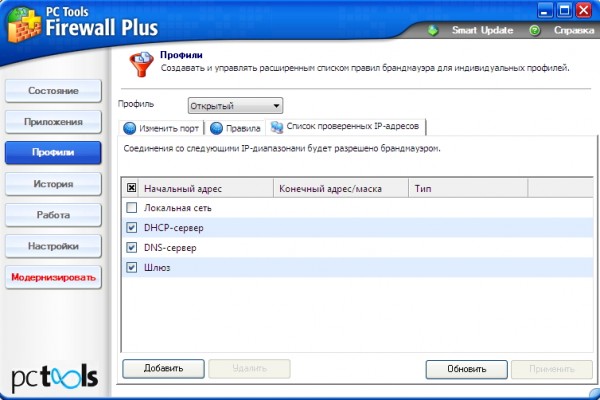Click the globe icon on Изменить порт tab
Viewport: 600px width, 400px height.
130,128
